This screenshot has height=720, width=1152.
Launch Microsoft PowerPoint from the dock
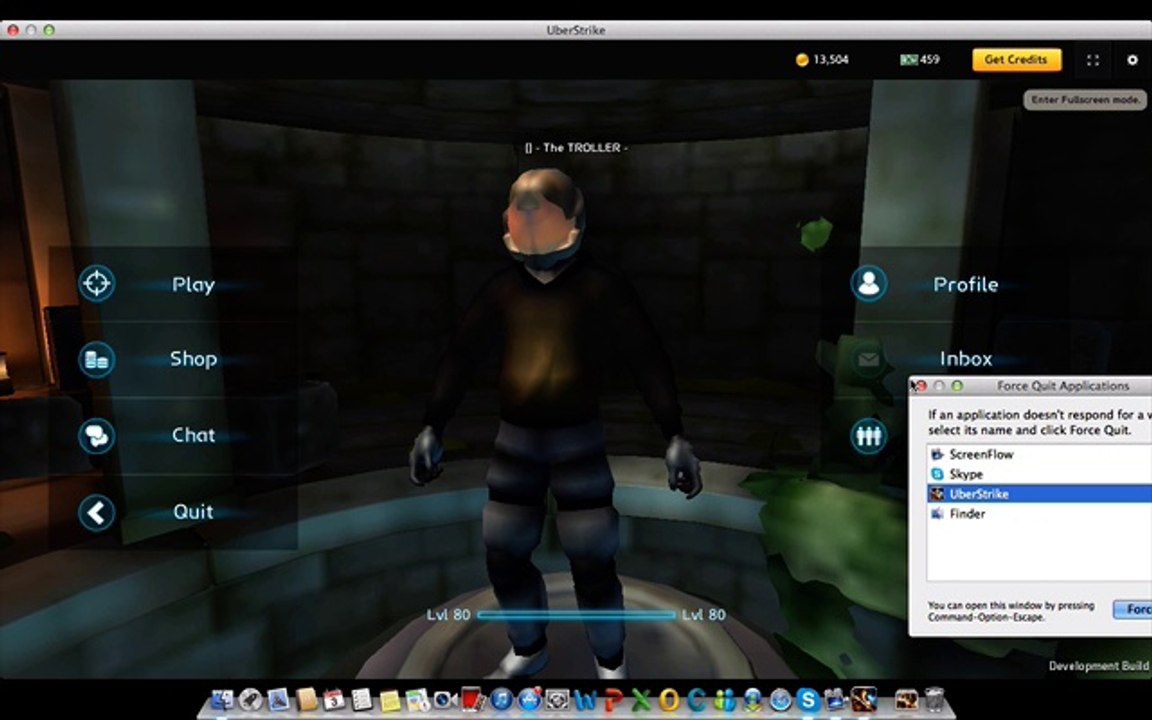click(x=613, y=699)
